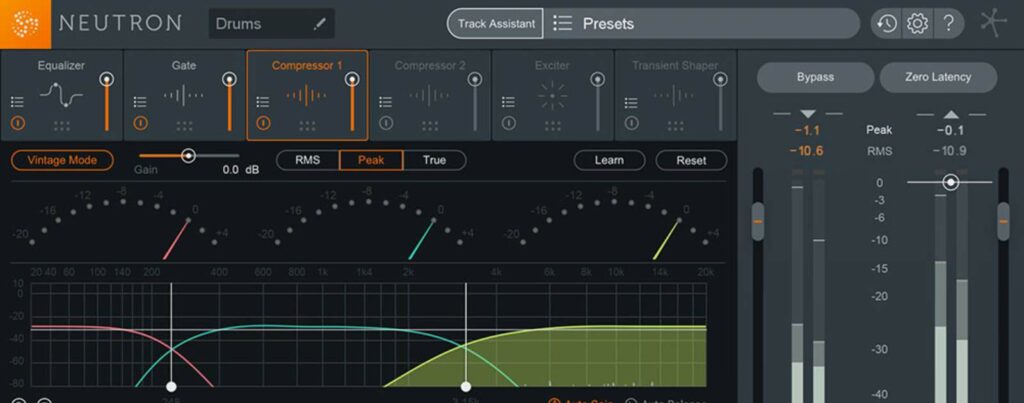This screenshot has width=1024, height=403.
Task: Select the Transient Shaper module tab
Action: pos(674,66)
